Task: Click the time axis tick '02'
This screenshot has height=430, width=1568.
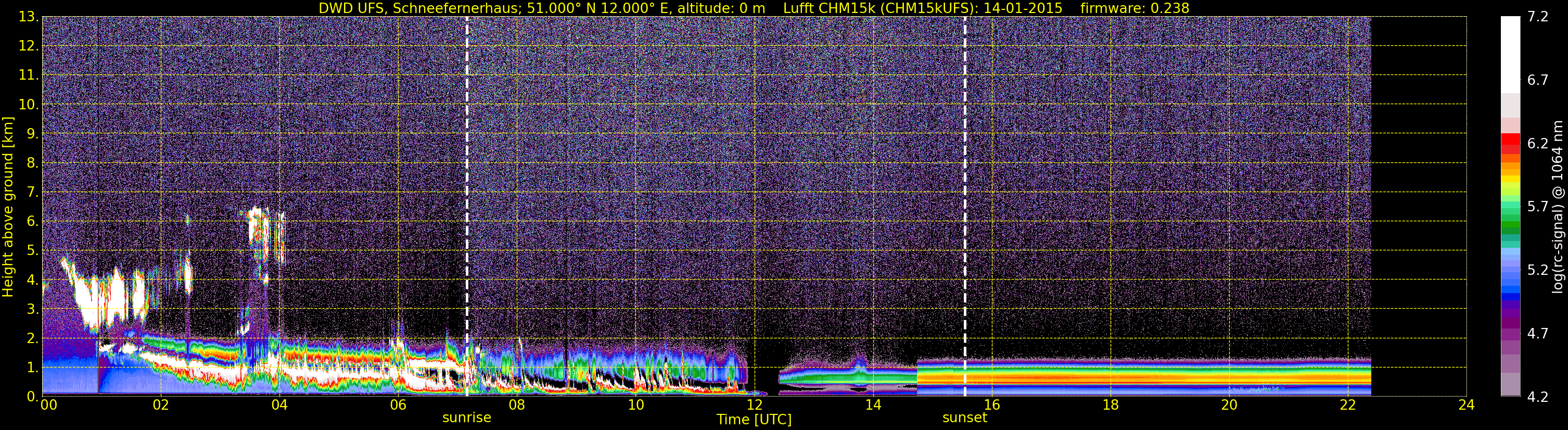Action: pos(161,406)
